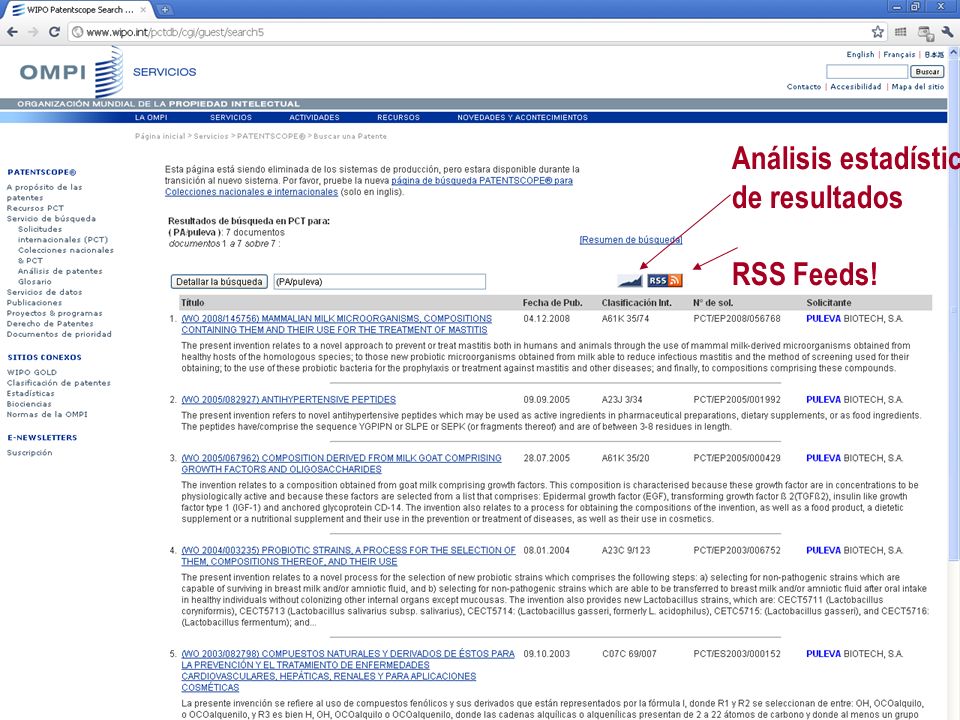This screenshot has width=960, height=720.
Task: Open Servicios de datos sidebar link
Action: pos(44,292)
